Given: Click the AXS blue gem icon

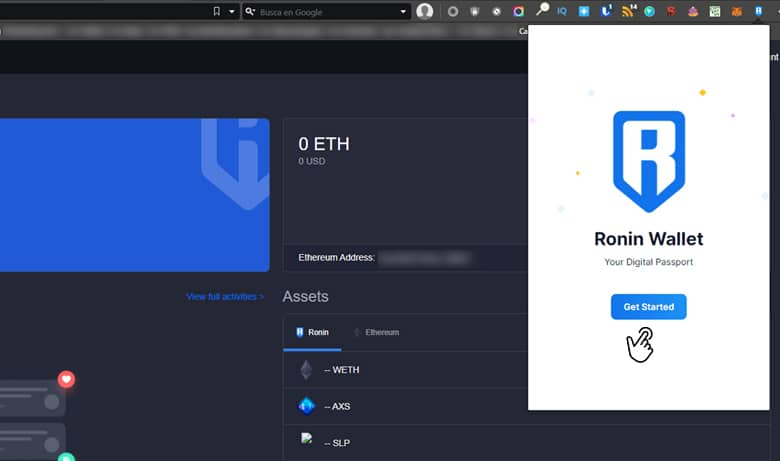Looking at the screenshot, I should click(x=306, y=406).
